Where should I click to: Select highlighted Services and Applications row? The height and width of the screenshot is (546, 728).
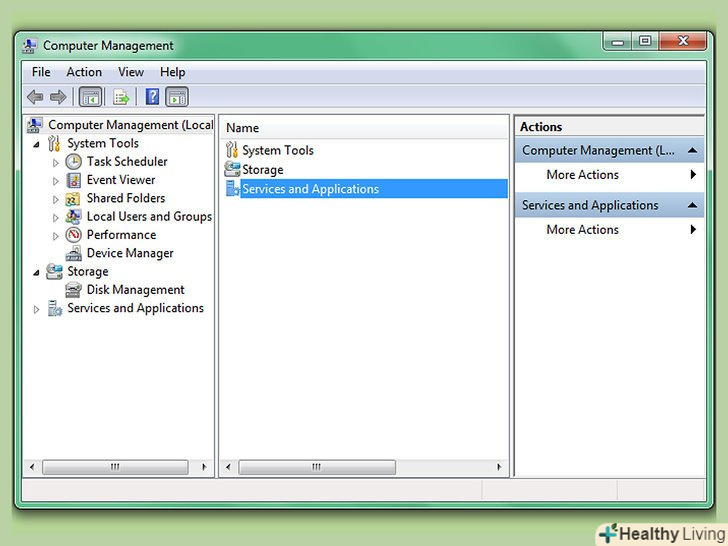(364, 188)
